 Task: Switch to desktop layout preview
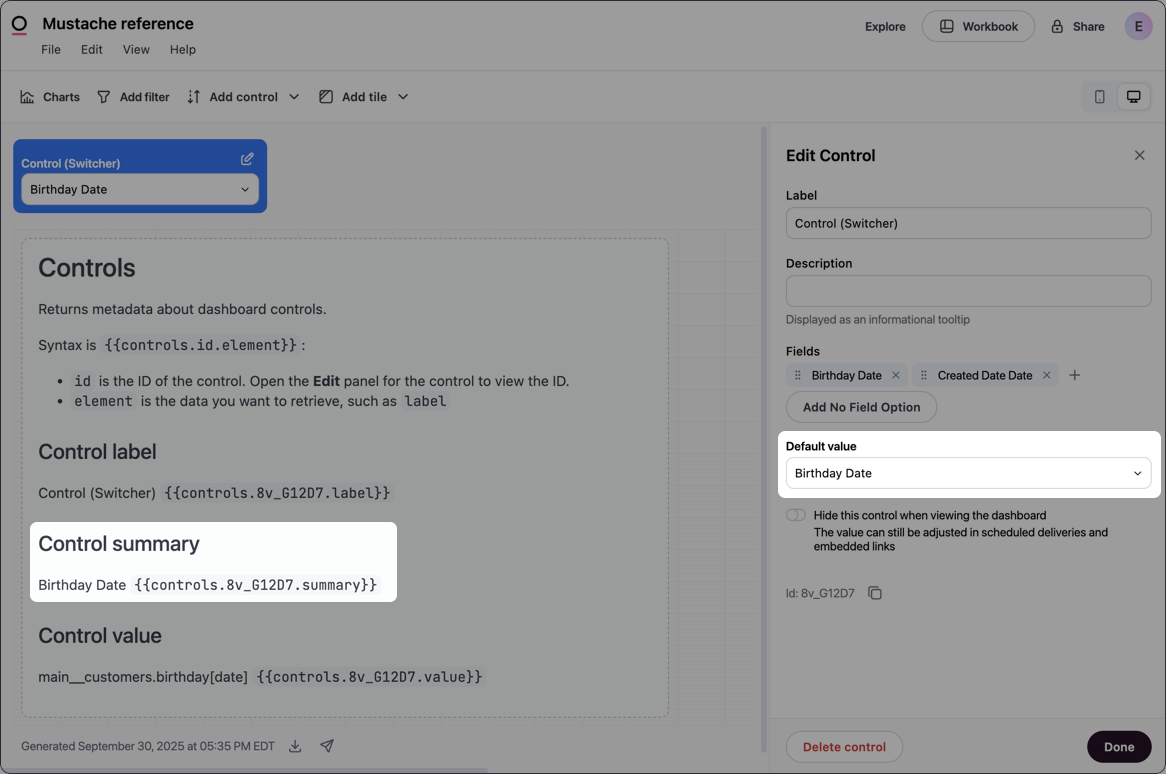[x=1134, y=96]
